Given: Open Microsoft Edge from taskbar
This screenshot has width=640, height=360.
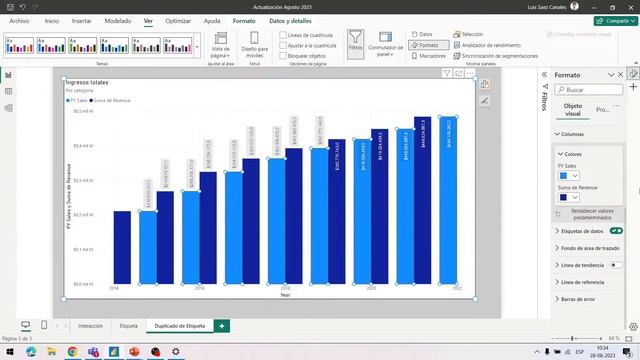Looking at the screenshot, I should 31,351.
